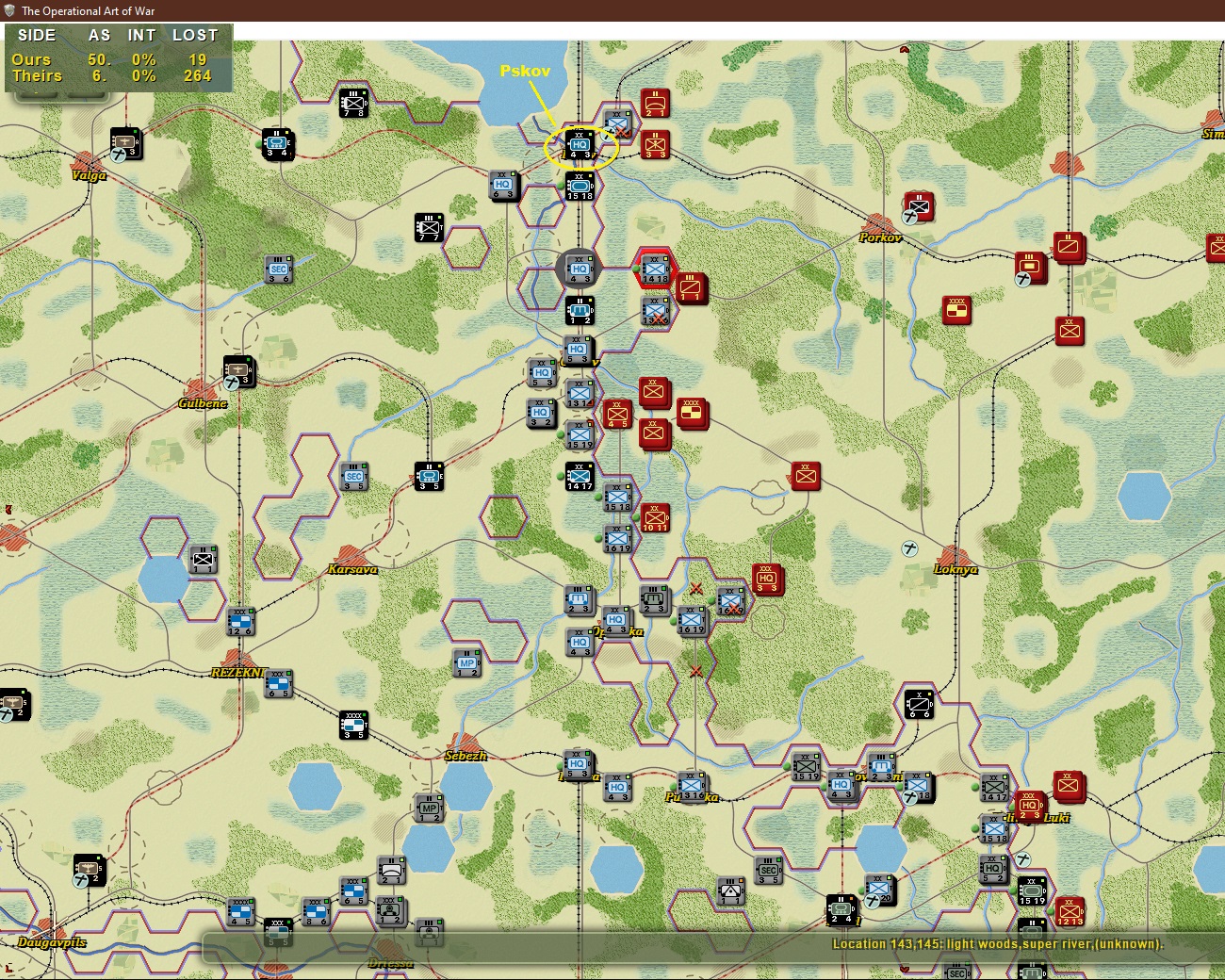Select the HQ 4-3 counter at Pskov

[x=580, y=144]
